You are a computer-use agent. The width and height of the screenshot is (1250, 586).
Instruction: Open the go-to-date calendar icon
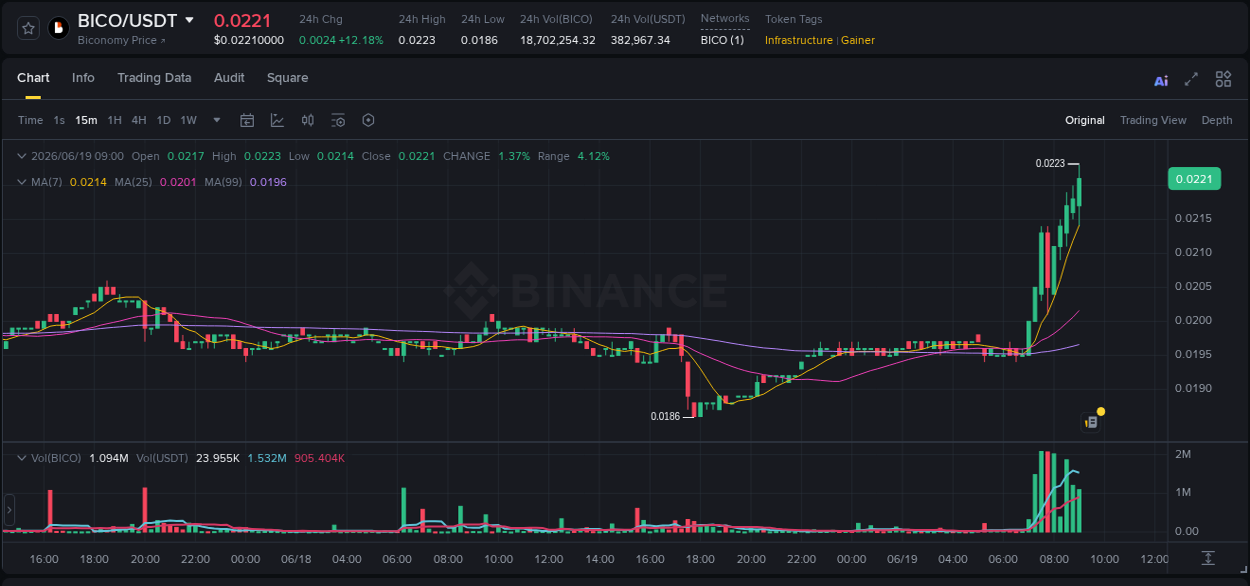coord(247,120)
